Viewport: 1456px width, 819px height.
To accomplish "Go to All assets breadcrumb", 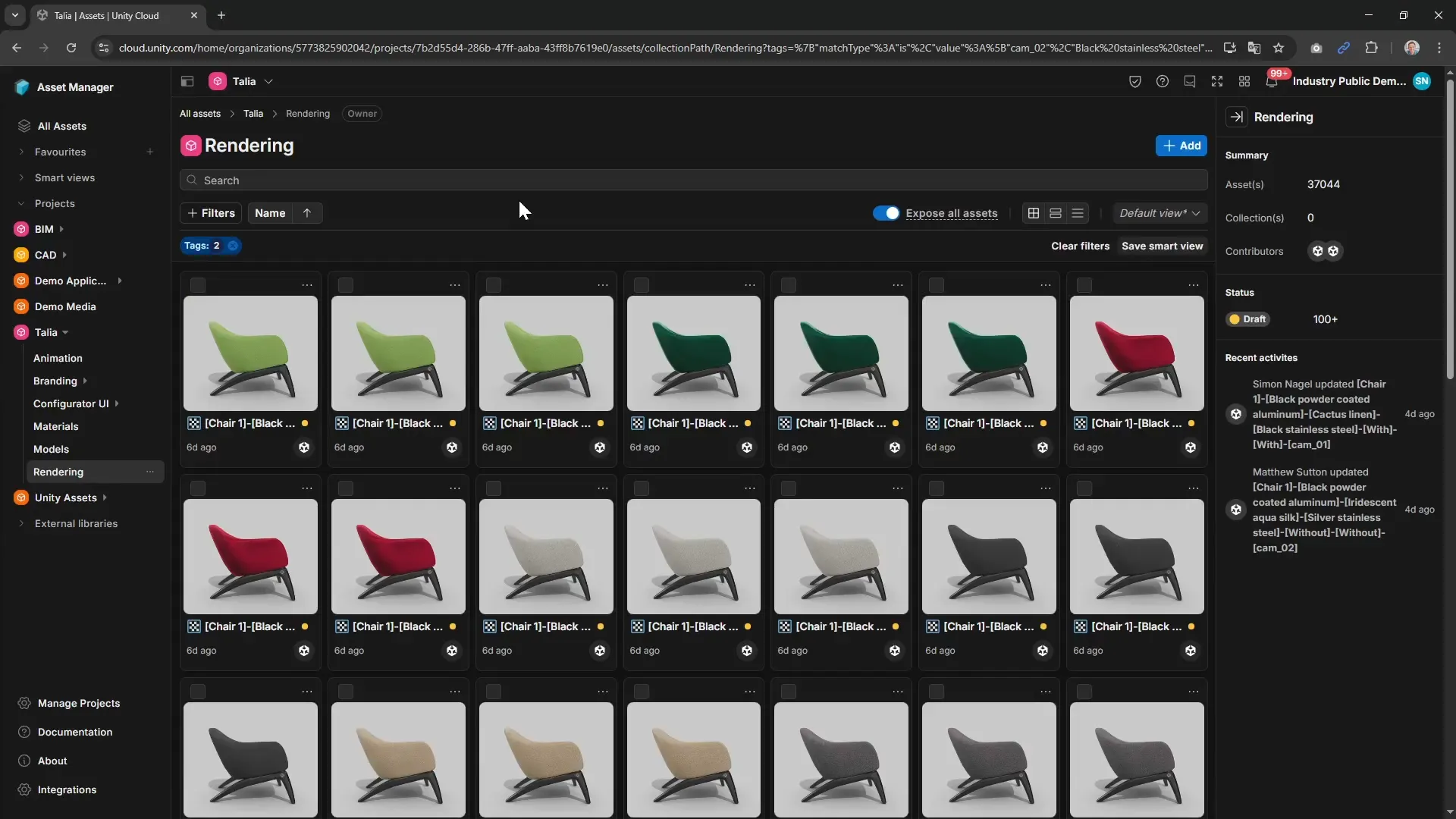I will tap(200, 114).
